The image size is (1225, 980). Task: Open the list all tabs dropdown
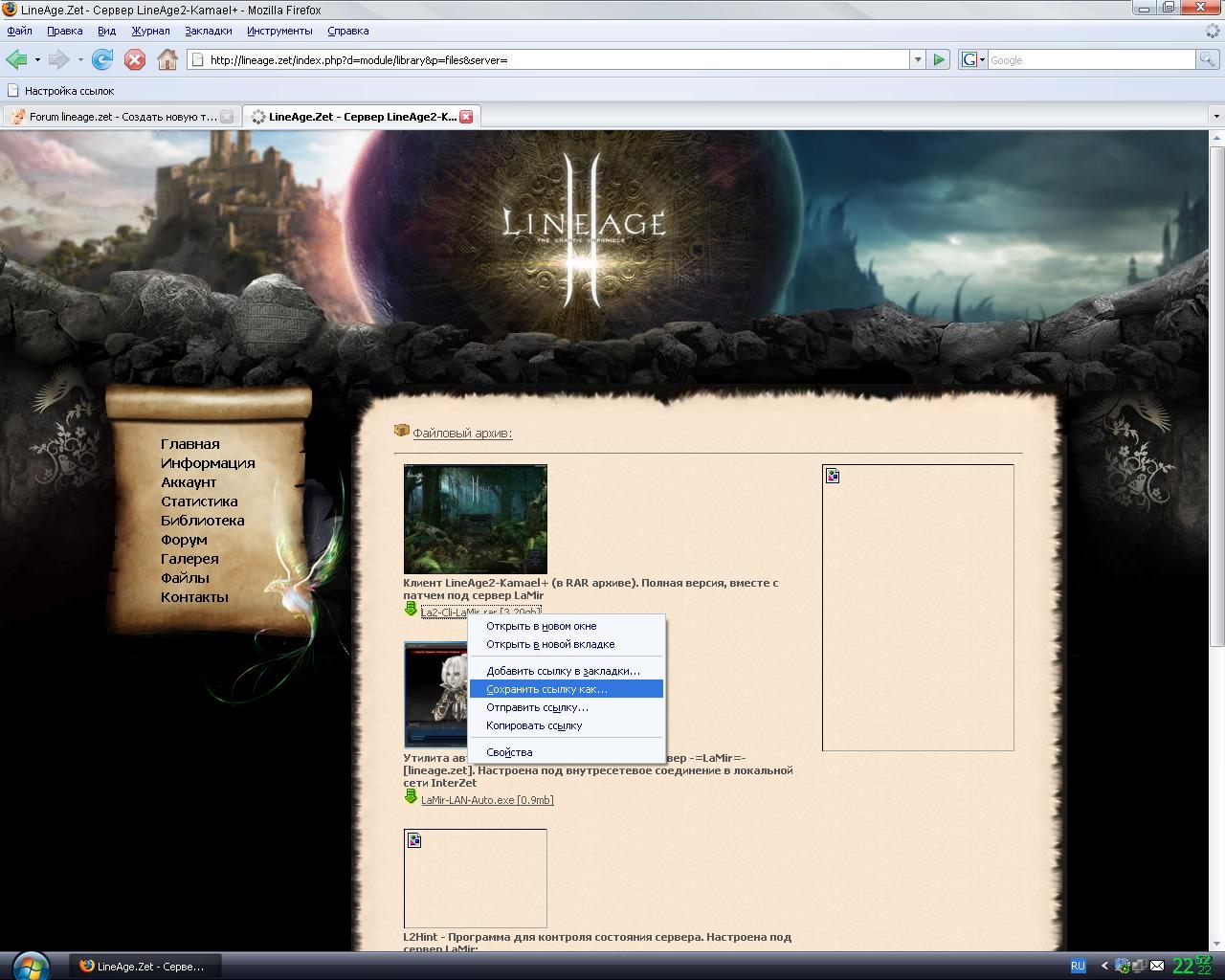[1216, 117]
